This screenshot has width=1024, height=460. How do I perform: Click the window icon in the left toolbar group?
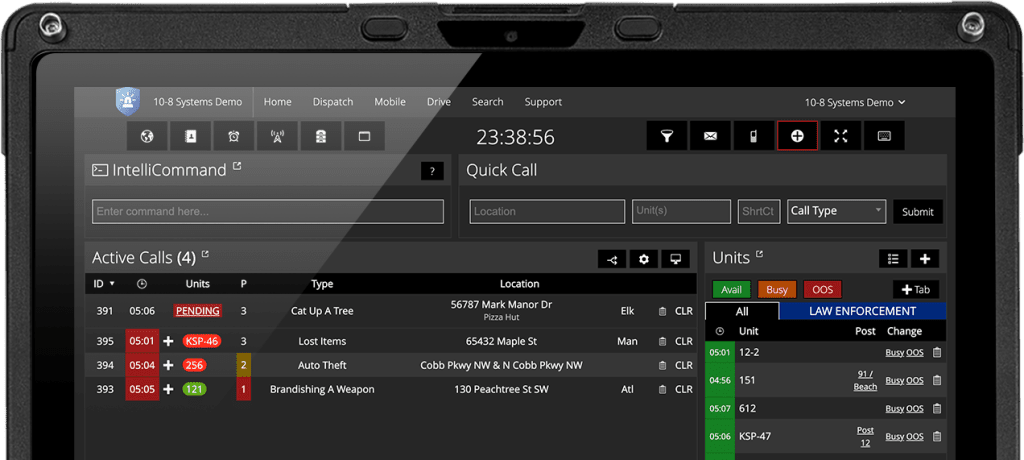coord(364,137)
